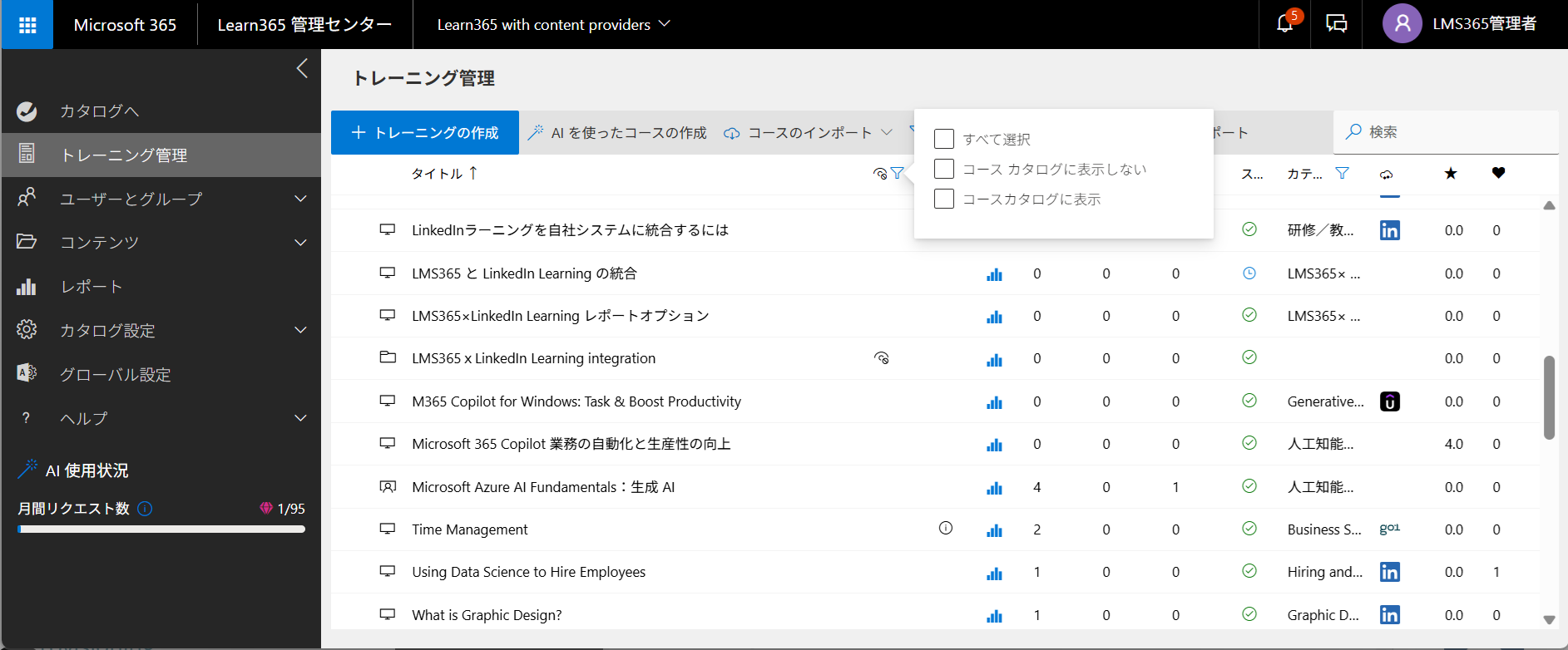The width and height of the screenshot is (1568, 650).
Task: Click content provider cloud column icon
Action: (x=1386, y=175)
